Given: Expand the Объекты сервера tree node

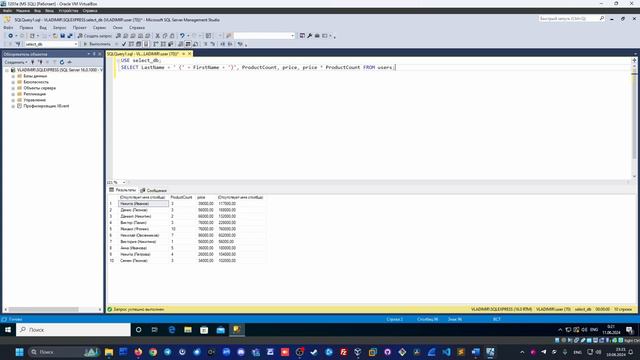Looking at the screenshot, I should pos(13,88).
